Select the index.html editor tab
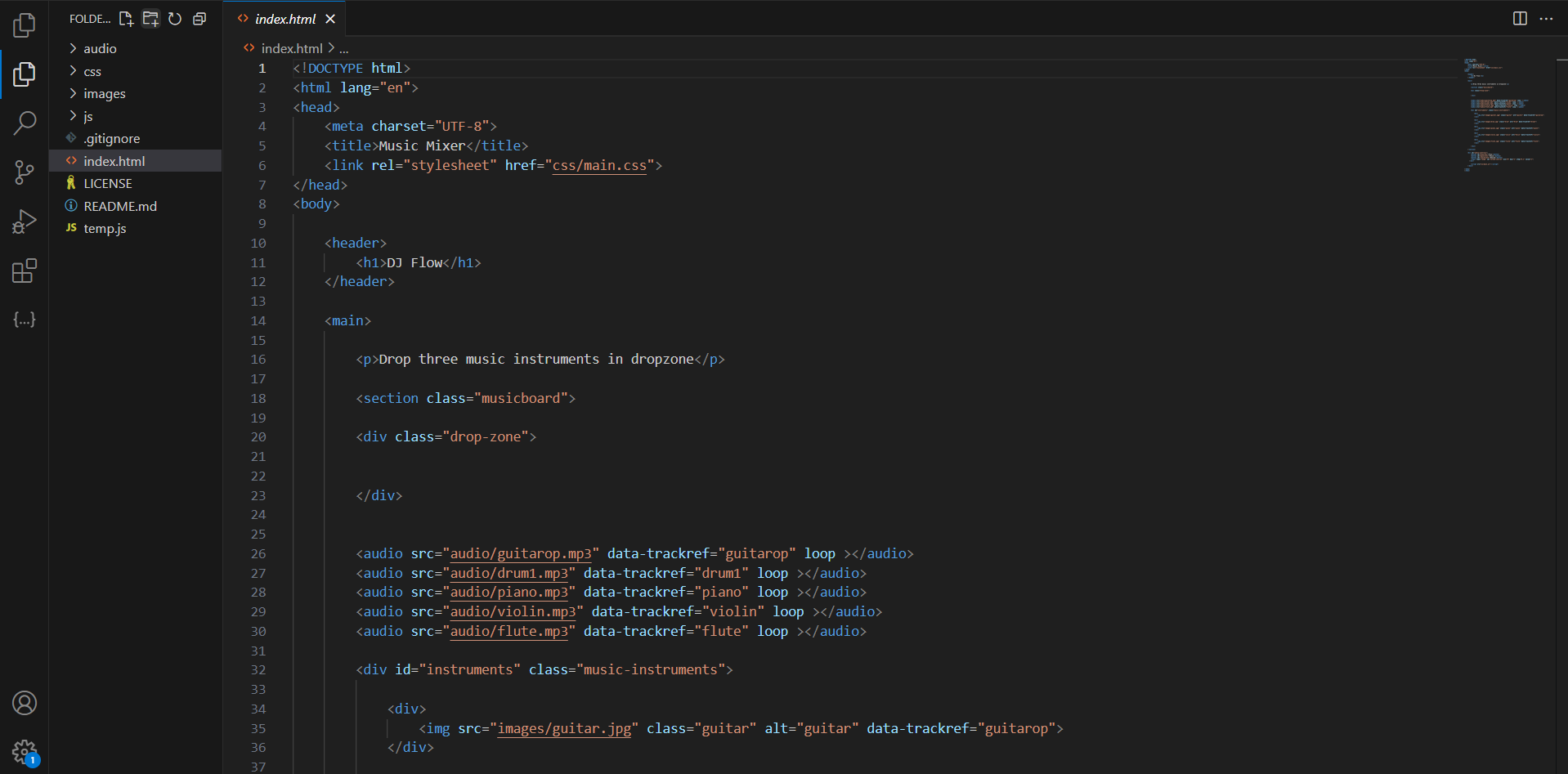1568x774 pixels. coord(284,19)
